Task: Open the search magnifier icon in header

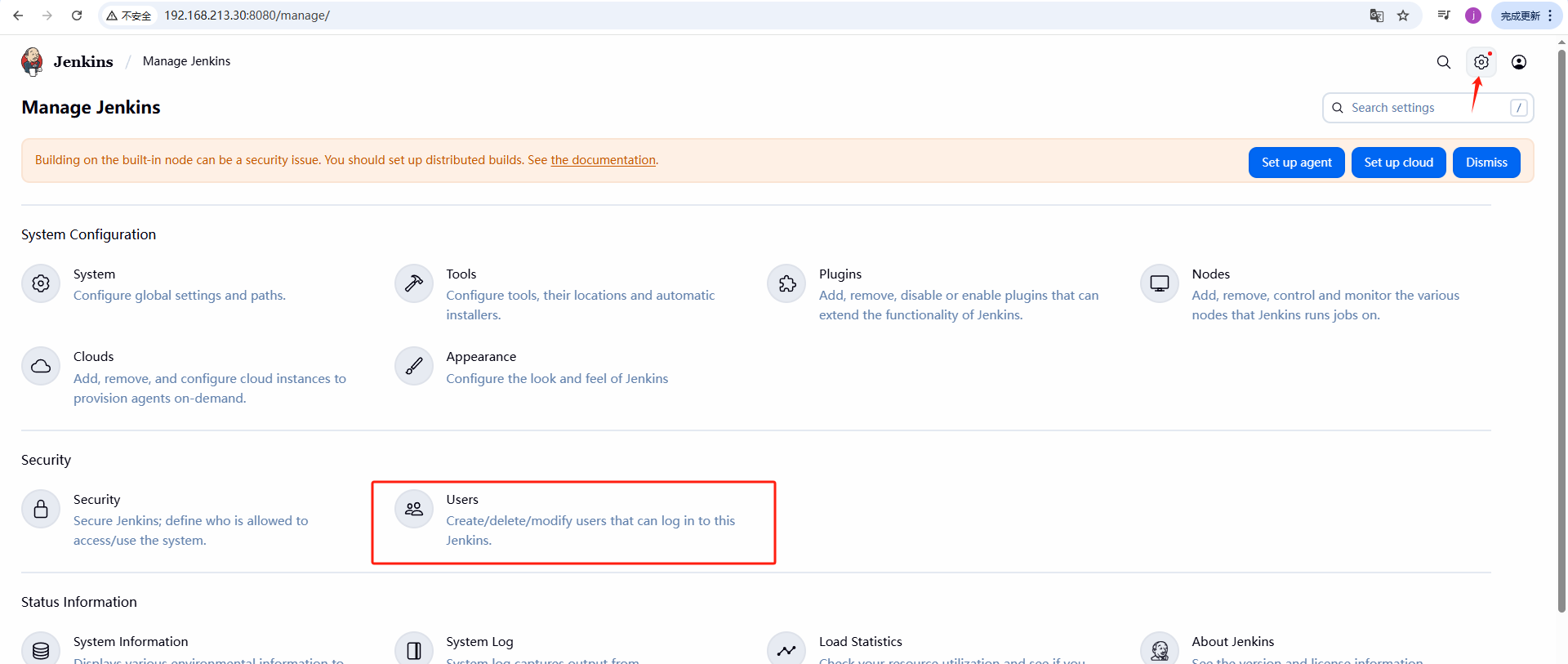Action: (1444, 62)
